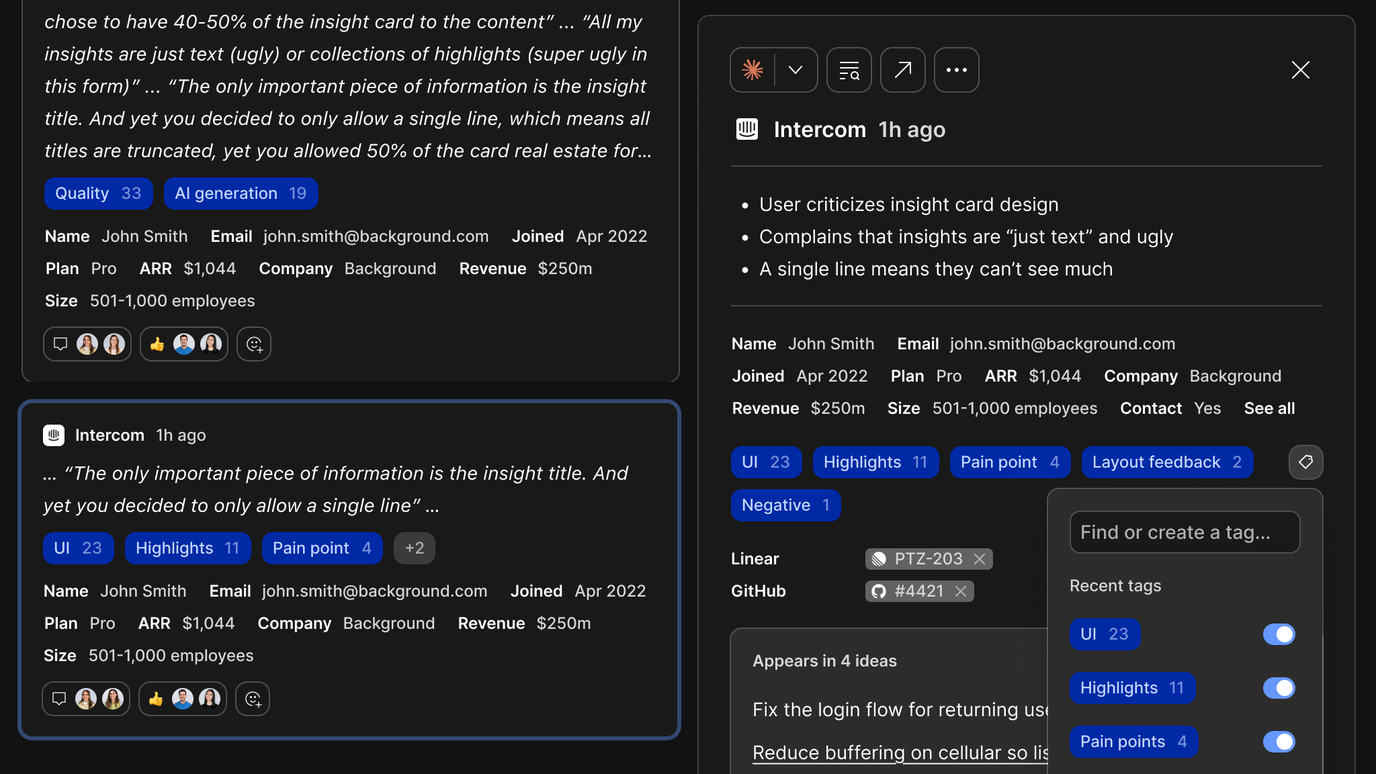Click the Highlights 11 tag in the selected card
This screenshot has width=1376, height=774.
click(188, 548)
